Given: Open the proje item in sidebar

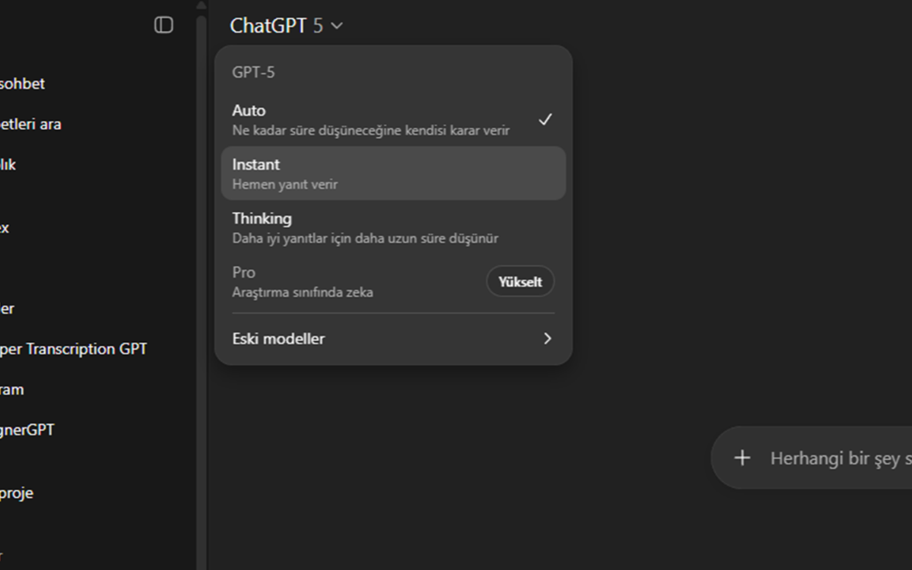Looking at the screenshot, I should coord(17,493).
